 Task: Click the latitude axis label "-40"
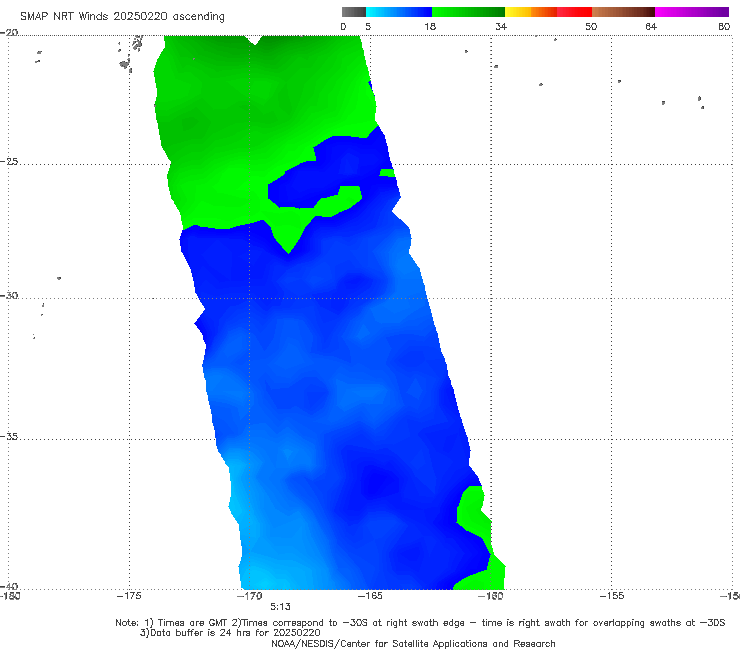pyautogui.click(x=9, y=586)
